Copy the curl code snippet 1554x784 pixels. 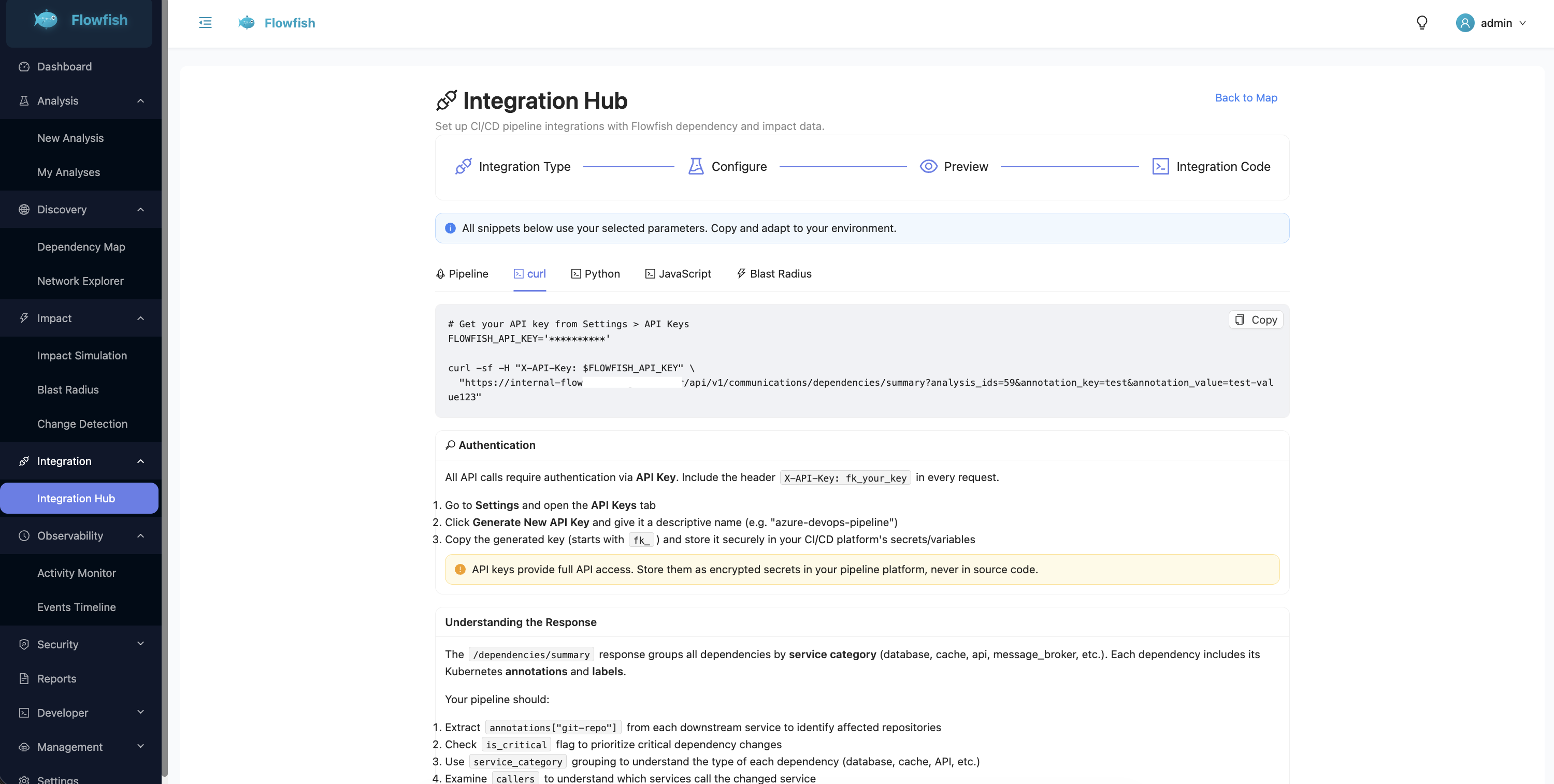(1256, 320)
